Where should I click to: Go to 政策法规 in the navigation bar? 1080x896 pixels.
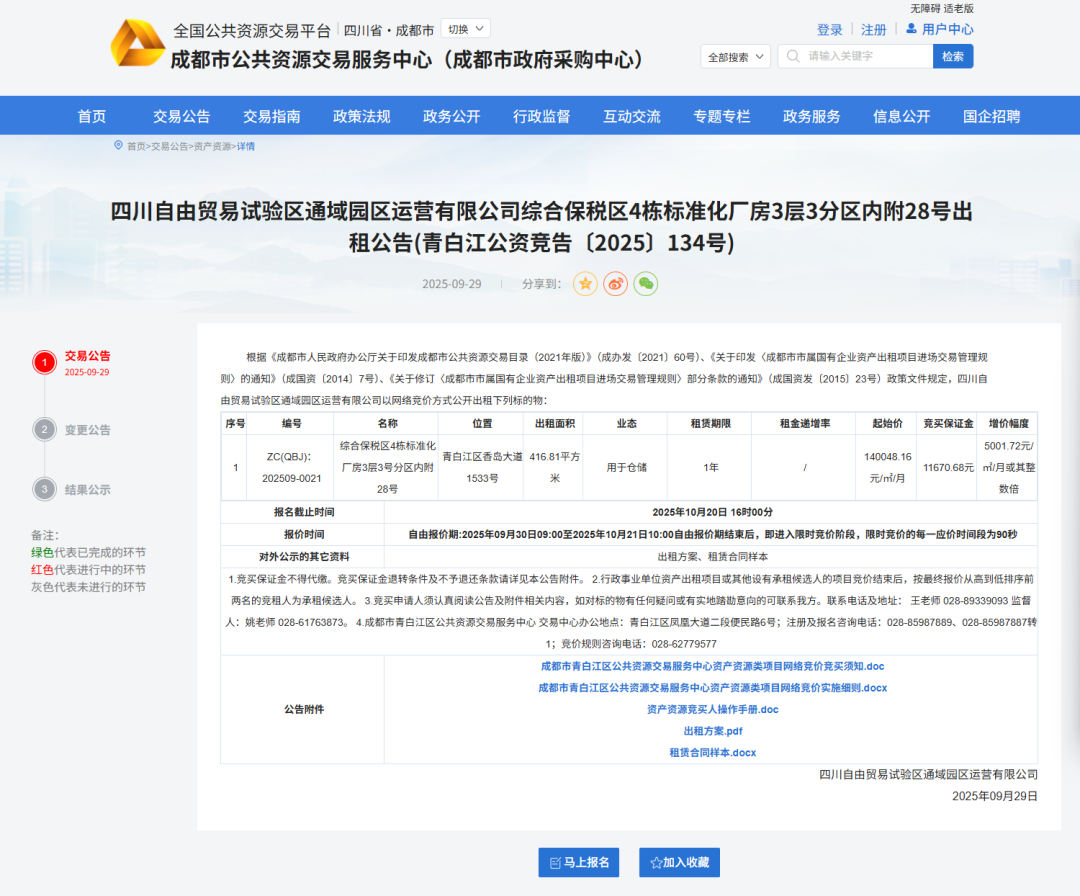(362, 116)
